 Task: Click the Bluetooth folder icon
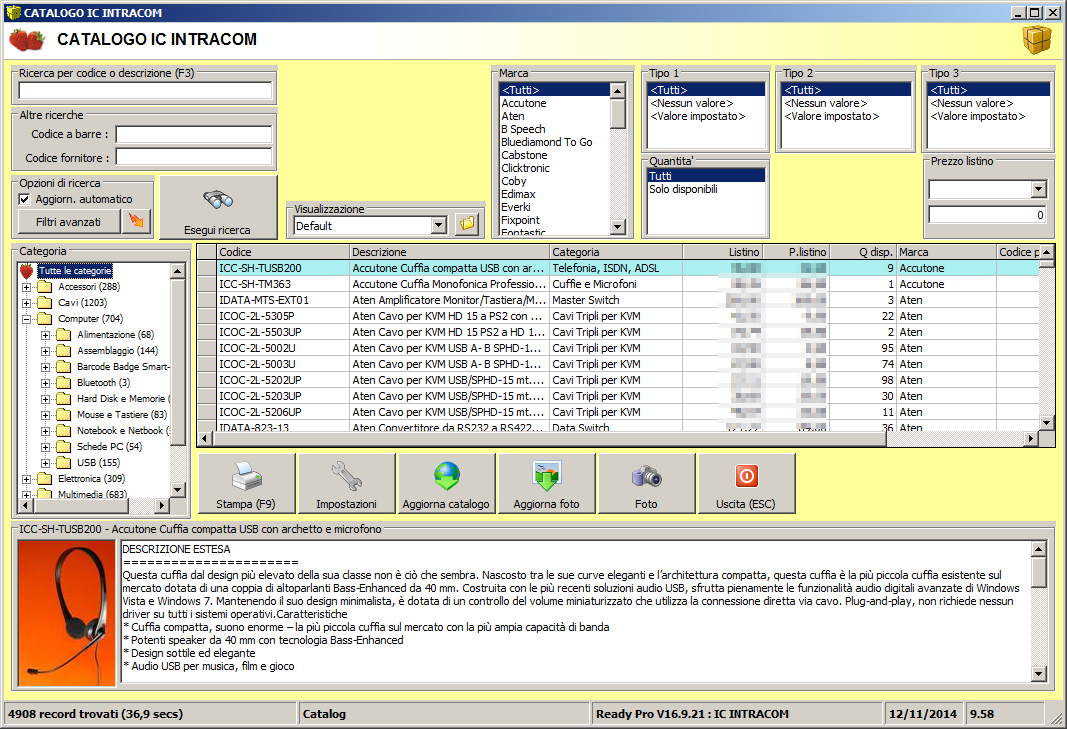pyautogui.click(x=64, y=383)
